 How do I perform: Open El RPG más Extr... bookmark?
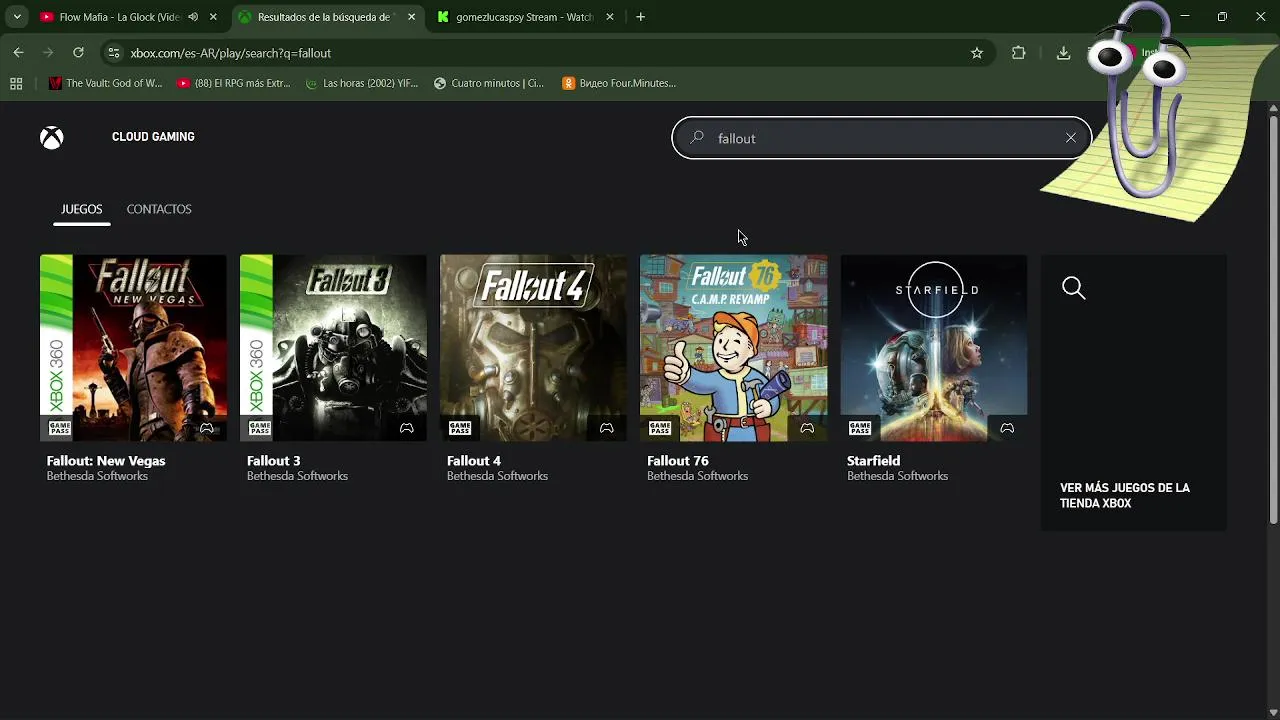[233, 84]
